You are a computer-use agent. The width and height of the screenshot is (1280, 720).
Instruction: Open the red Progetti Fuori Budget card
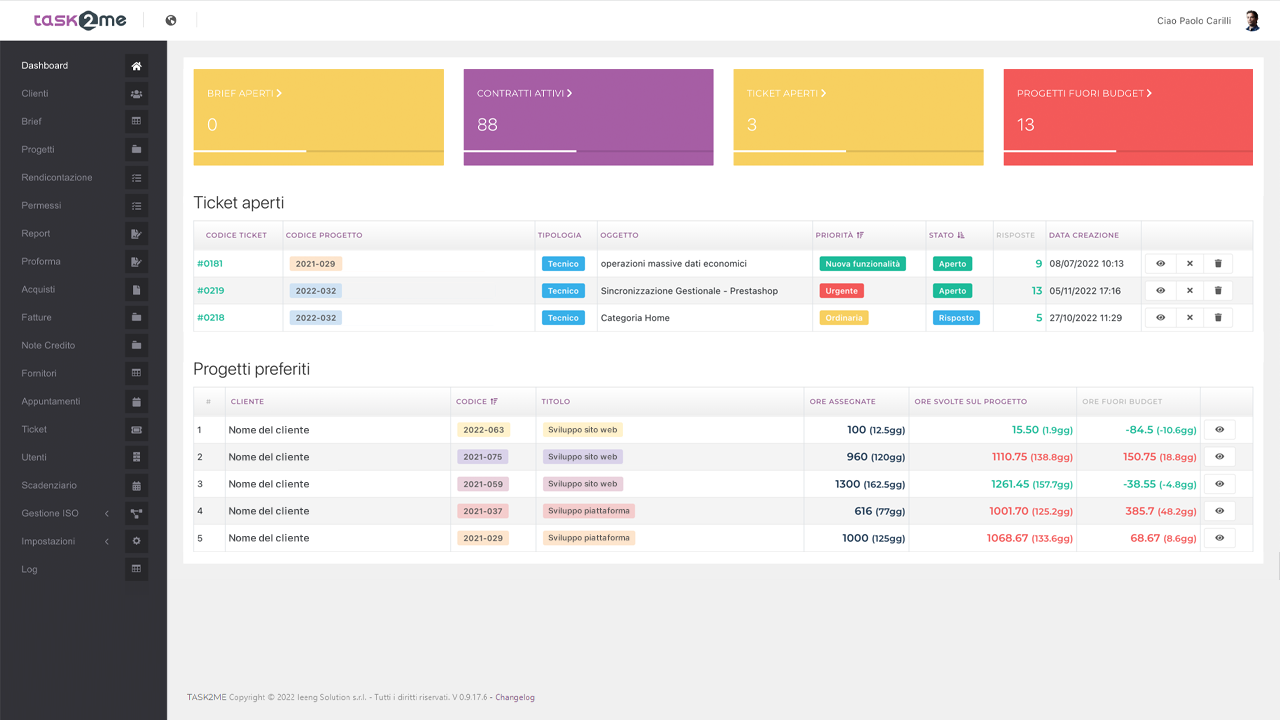1128,117
